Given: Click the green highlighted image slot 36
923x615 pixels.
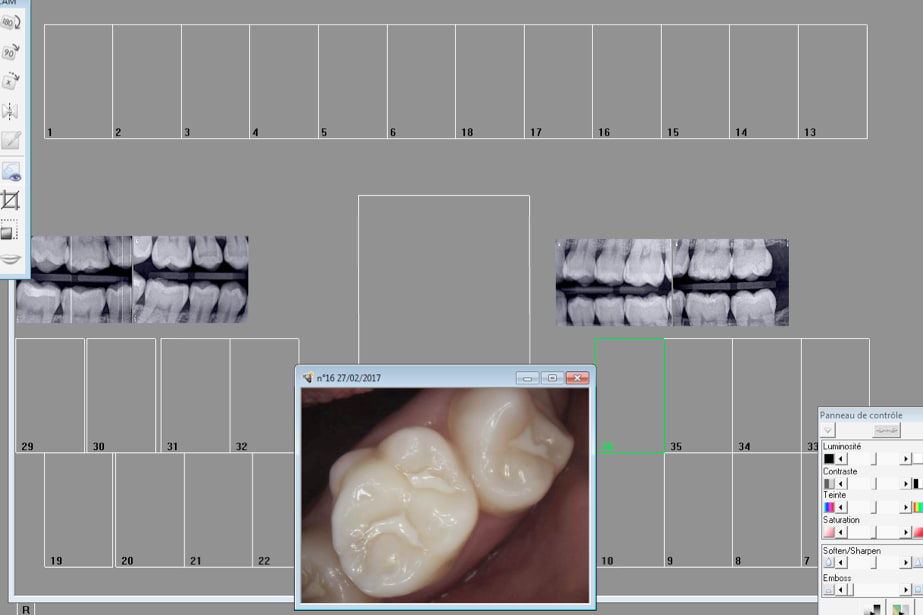Looking at the screenshot, I should pos(630,395).
